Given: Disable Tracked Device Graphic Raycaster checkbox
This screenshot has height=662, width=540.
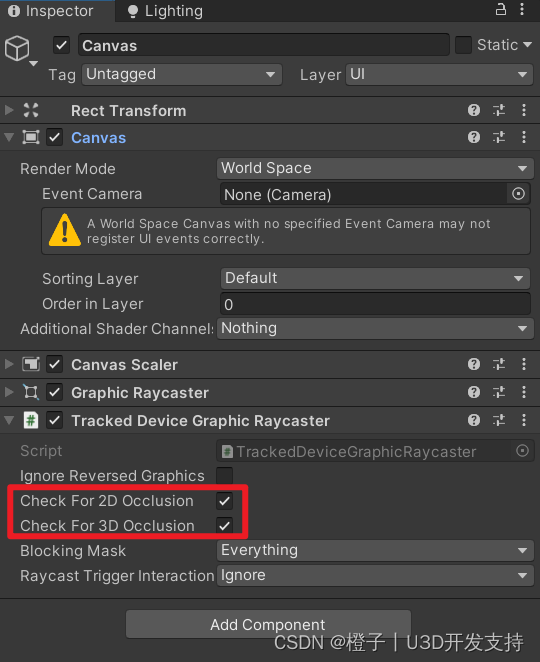Looking at the screenshot, I should 54,420.
